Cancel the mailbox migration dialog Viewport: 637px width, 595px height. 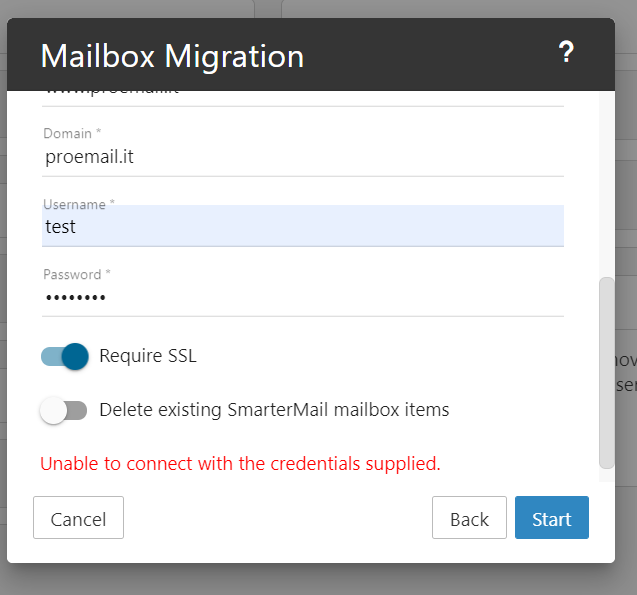[78, 519]
